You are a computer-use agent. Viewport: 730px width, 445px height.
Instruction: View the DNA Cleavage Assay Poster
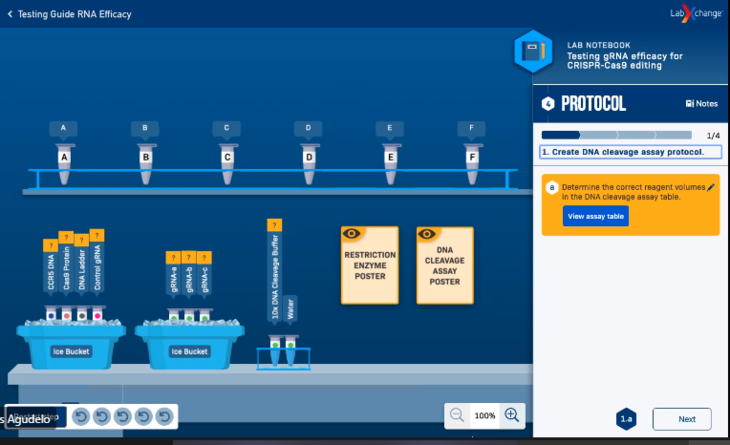(x=444, y=264)
